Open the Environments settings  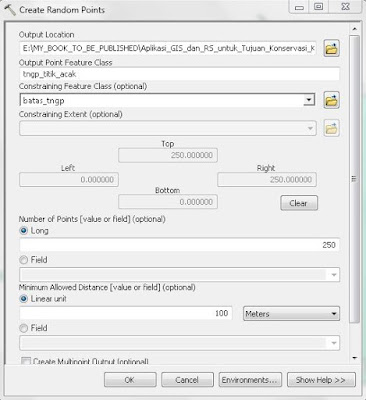[250, 380]
